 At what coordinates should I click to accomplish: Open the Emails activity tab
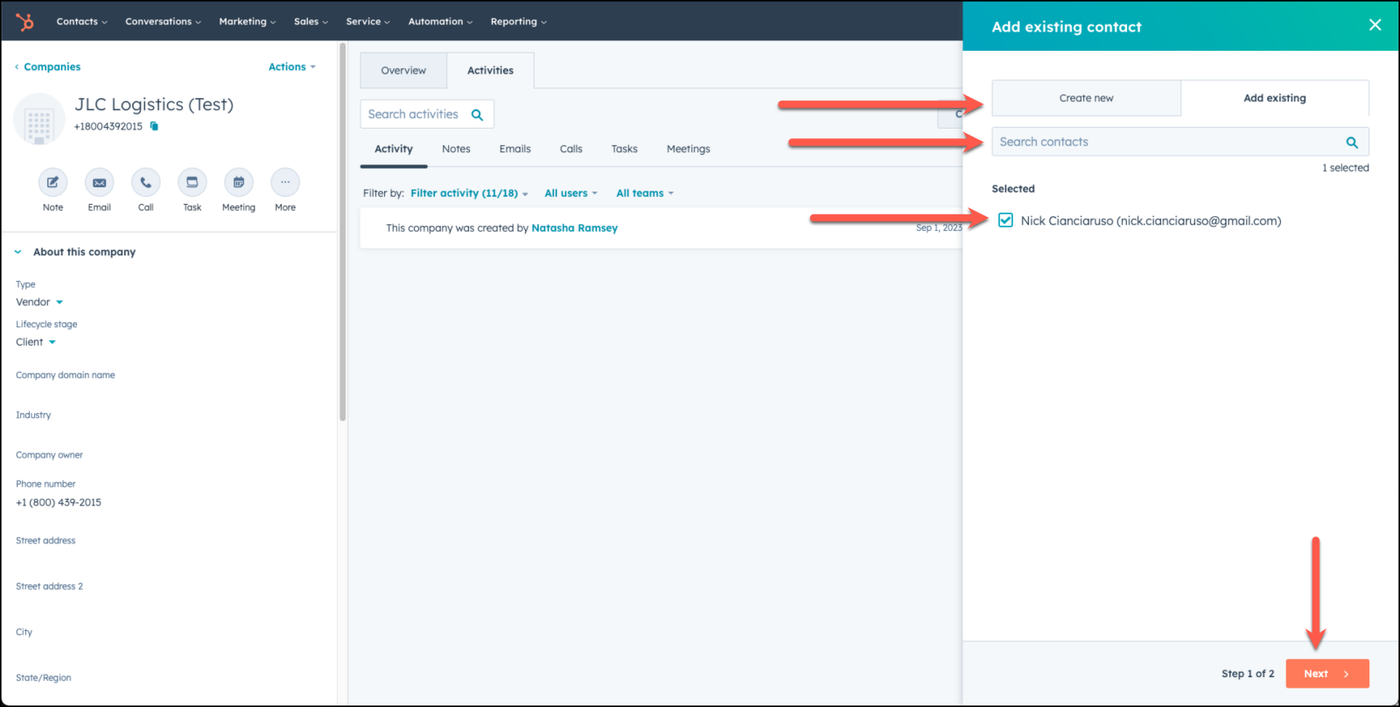click(x=515, y=149)
